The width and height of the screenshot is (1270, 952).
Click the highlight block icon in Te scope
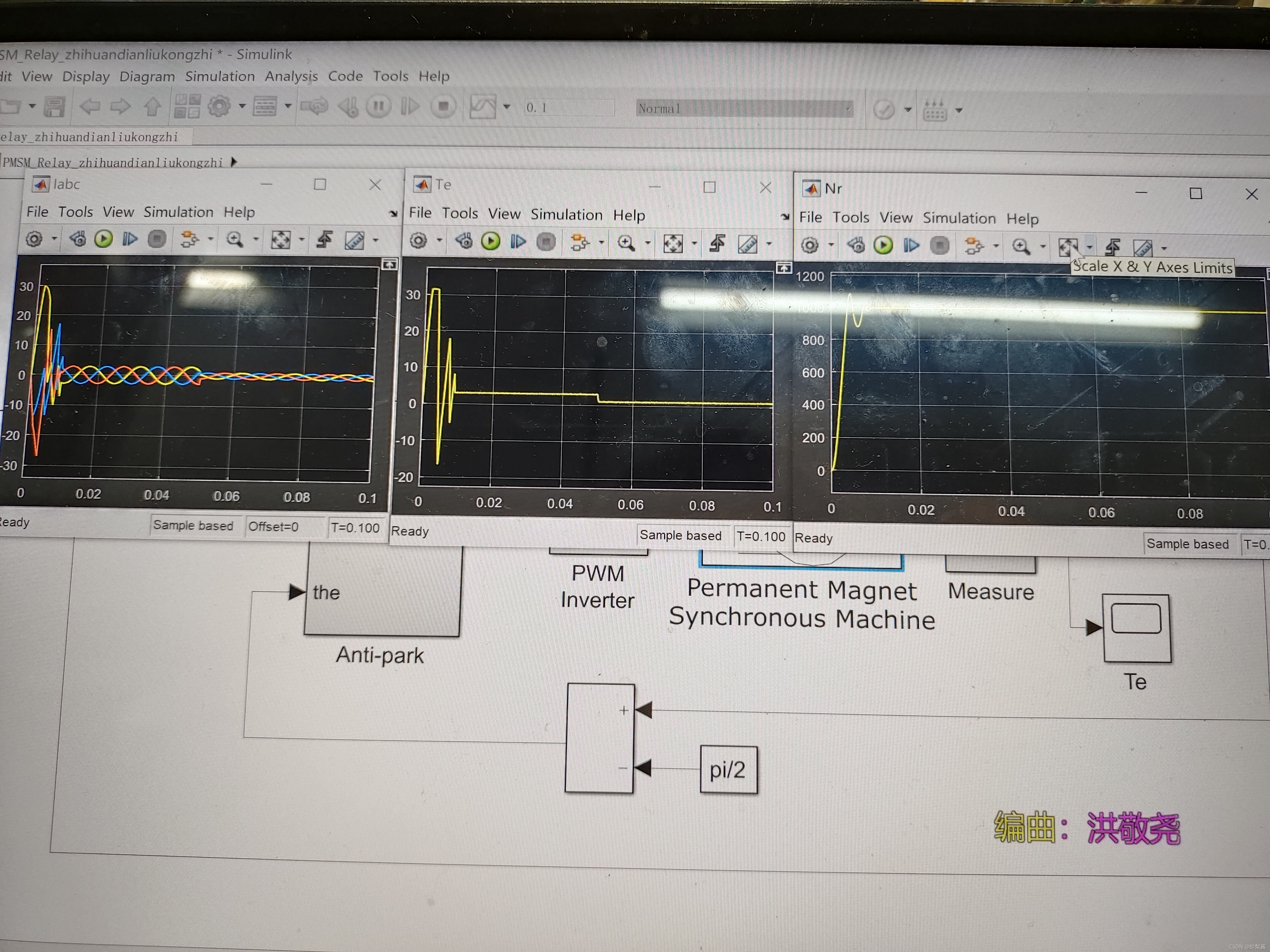tap(579, 243)
